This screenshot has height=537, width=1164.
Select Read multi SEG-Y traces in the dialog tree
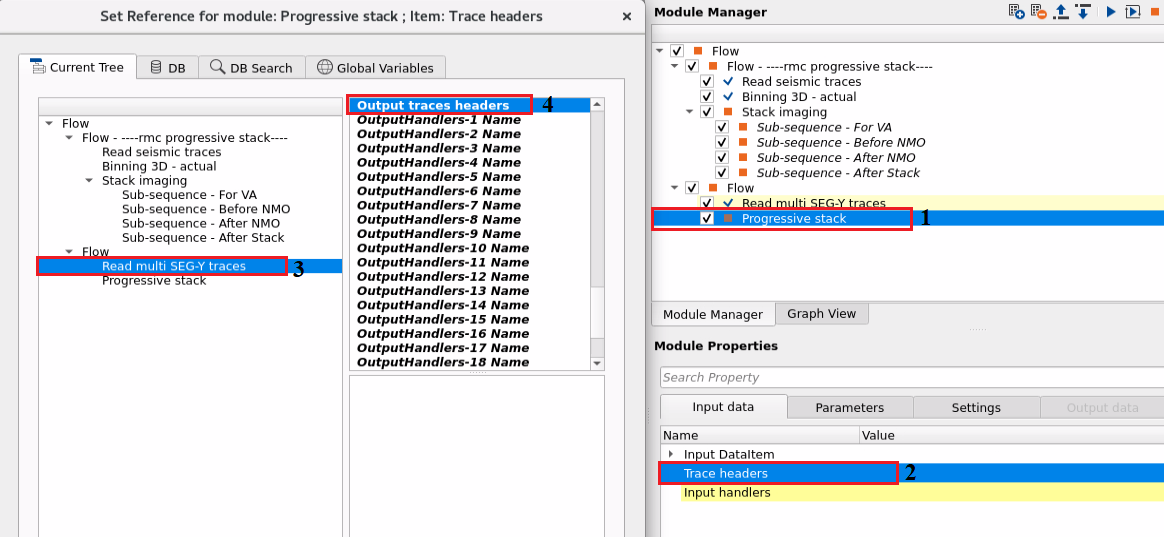(x=174, y=266)
